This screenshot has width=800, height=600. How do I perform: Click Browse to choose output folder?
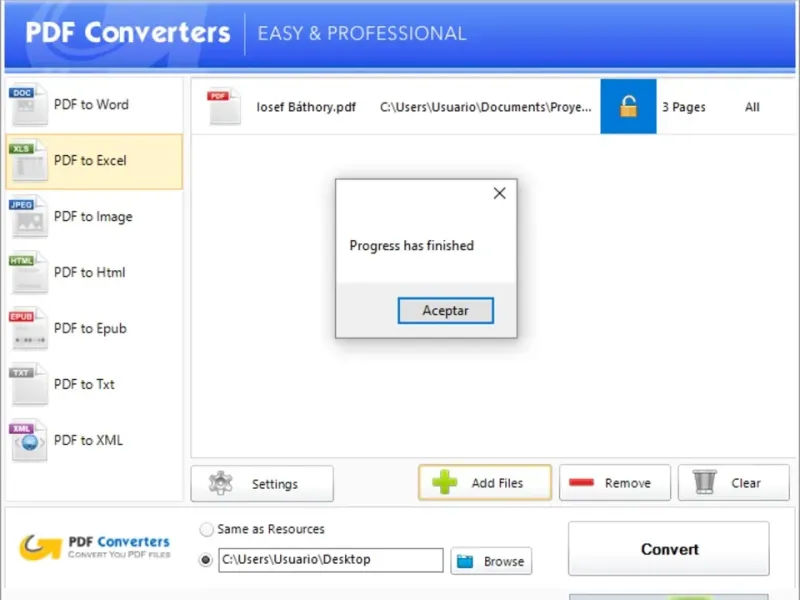(x=491, y=561)
